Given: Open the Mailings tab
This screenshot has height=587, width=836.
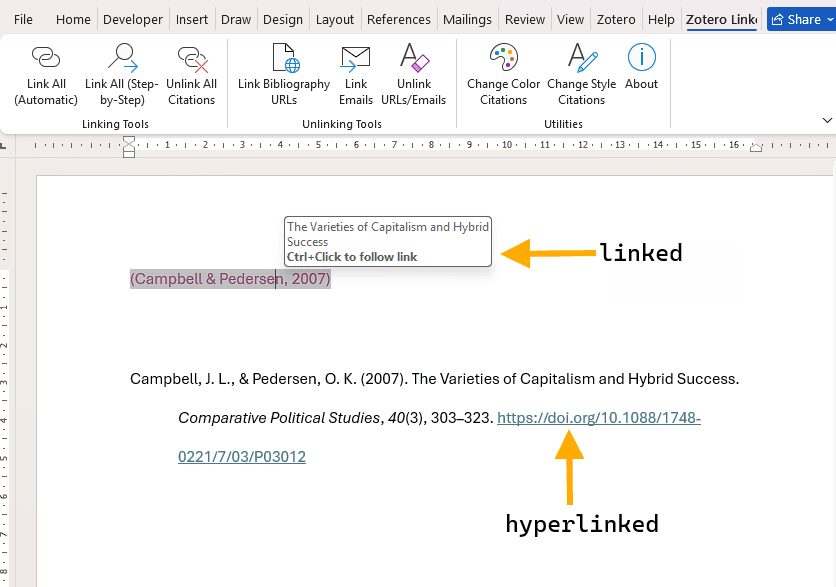Looking at the screenshot, I should point(467,19).
